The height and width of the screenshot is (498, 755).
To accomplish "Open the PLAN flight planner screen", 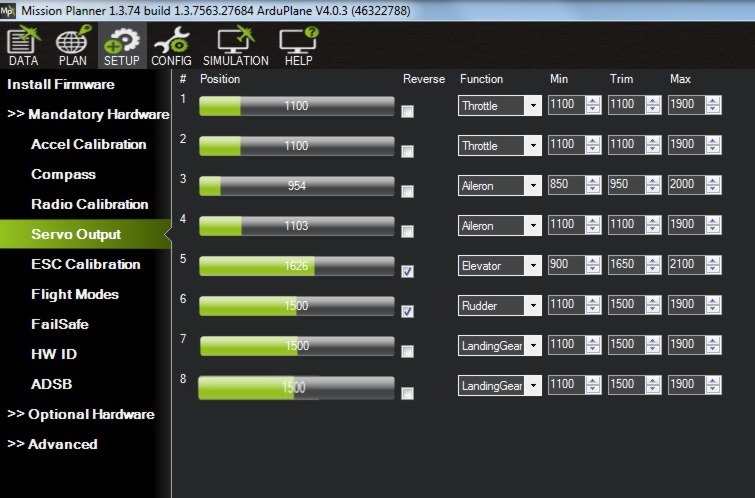I will [x=73, y=46].
